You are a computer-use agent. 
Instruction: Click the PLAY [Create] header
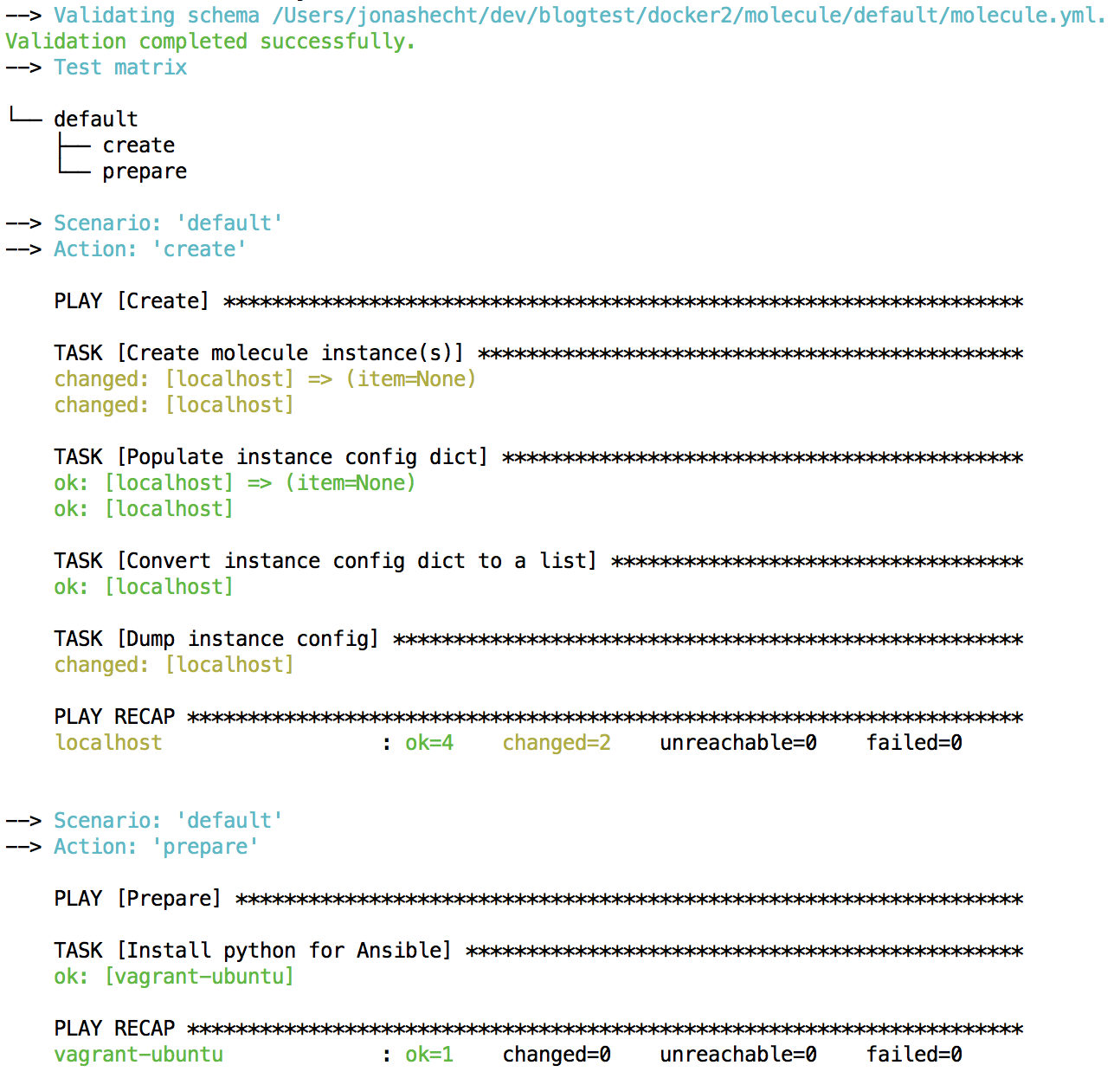[132, 301]
